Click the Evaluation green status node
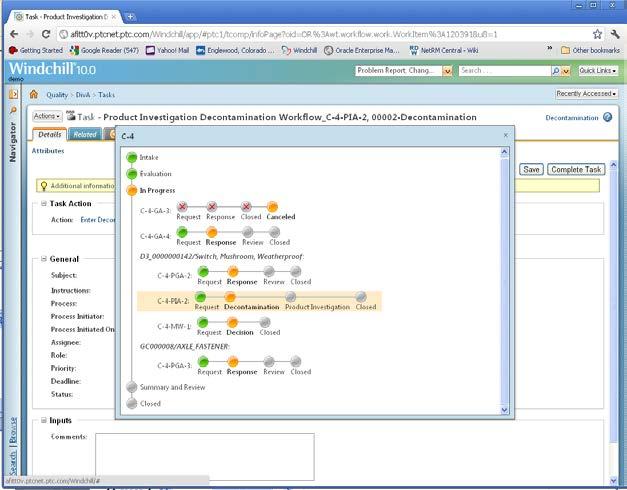 click(x=132, y=174)
